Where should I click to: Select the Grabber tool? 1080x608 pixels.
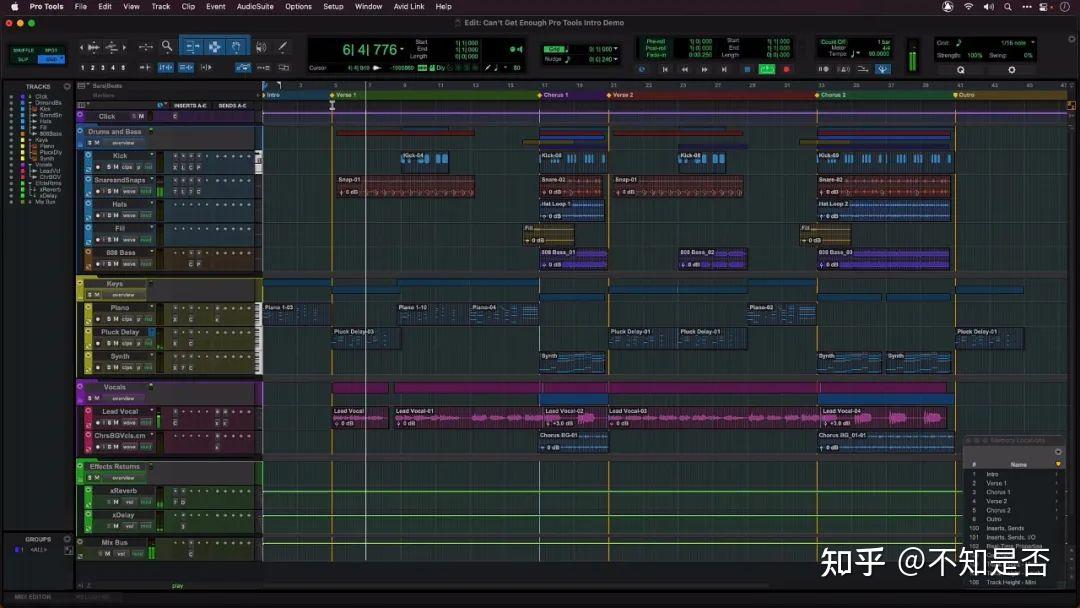click(x=236, y=47)
